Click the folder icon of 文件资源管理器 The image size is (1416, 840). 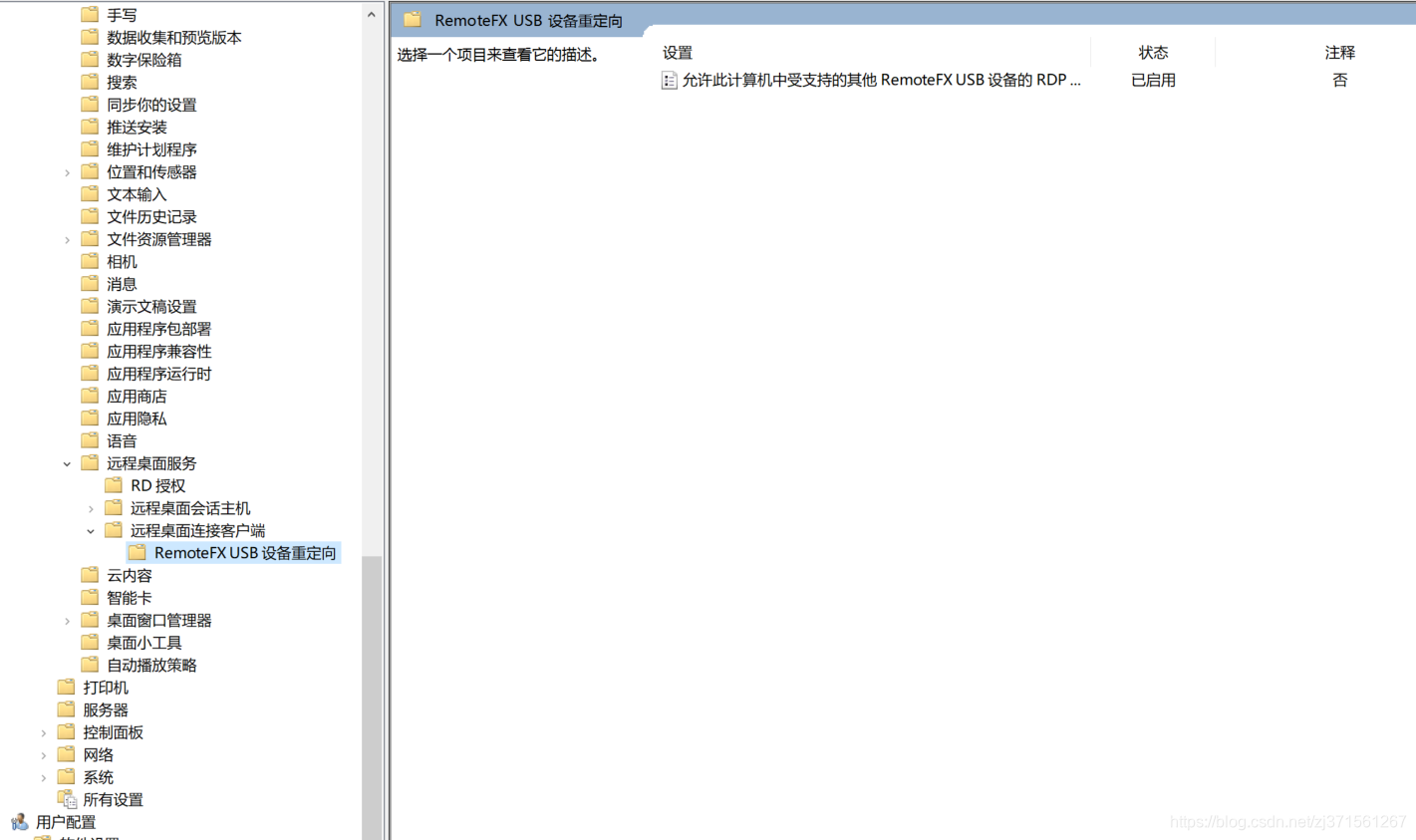[90, 239]
